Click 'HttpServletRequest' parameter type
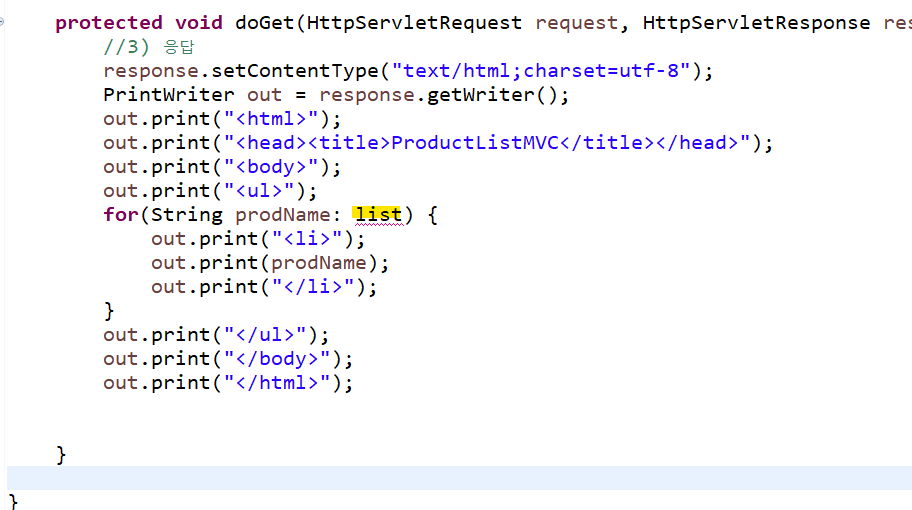This screenshot has height=510, width=912. [x=414, y=23]
